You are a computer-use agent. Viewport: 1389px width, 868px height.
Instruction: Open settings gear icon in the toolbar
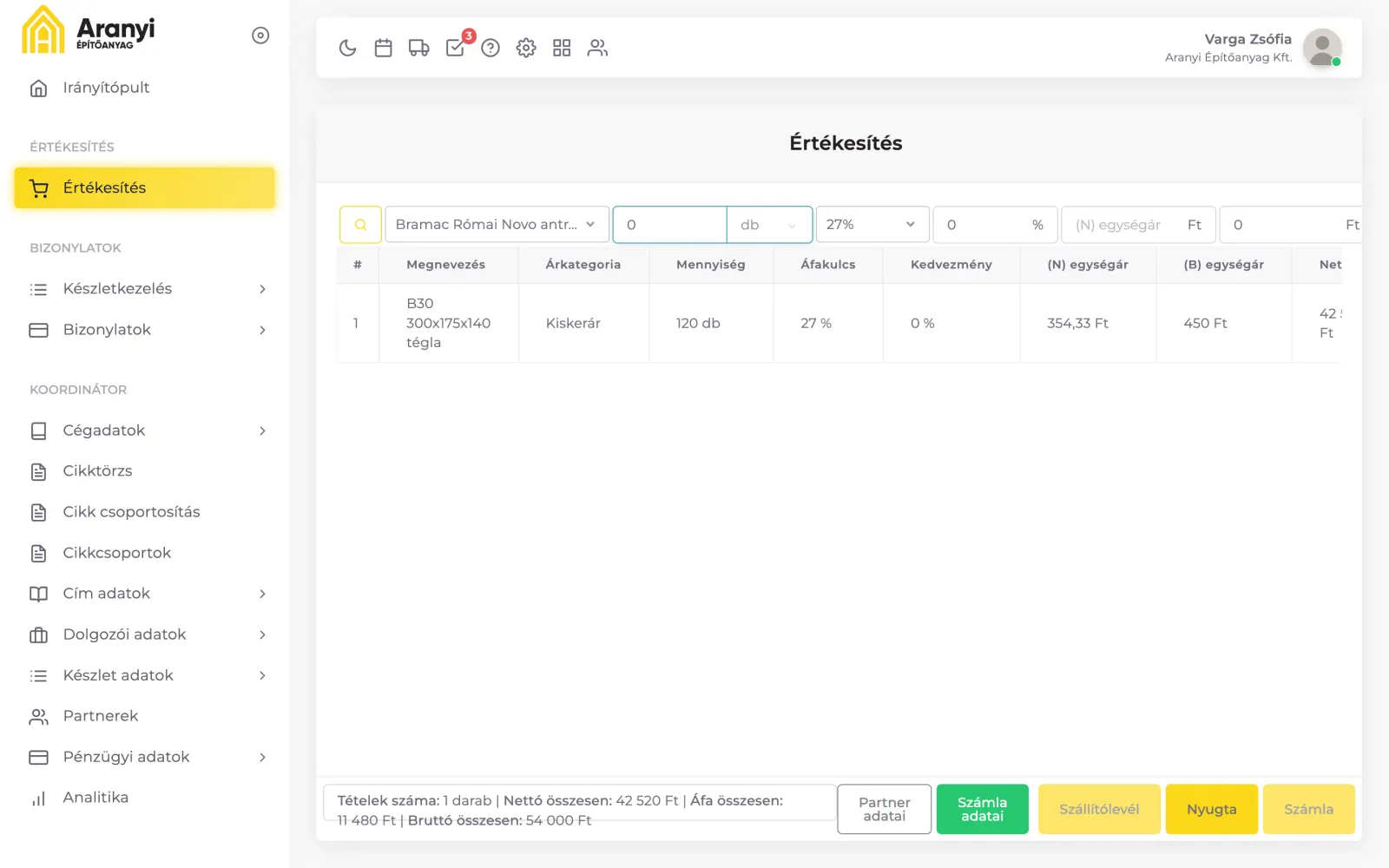pyautogui.click(x=526, y=48)
